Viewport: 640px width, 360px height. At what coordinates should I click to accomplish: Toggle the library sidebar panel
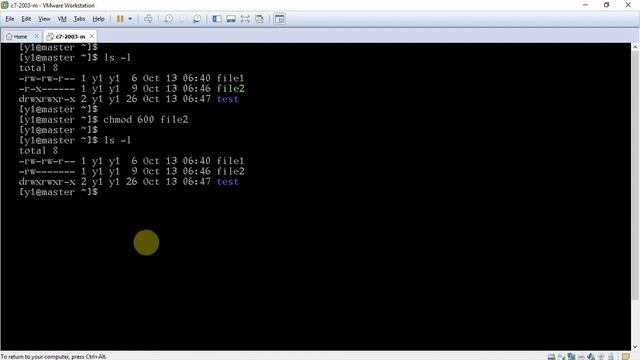pyautogui.click(x=217, y=19)
